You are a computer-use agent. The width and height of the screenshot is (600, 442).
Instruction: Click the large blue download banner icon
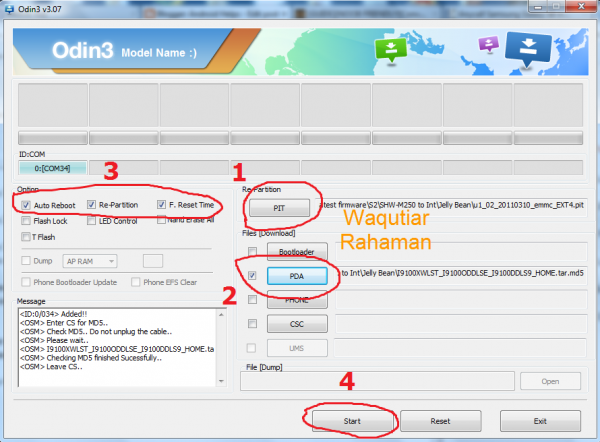pyautogui.click(x=528, y=48)
